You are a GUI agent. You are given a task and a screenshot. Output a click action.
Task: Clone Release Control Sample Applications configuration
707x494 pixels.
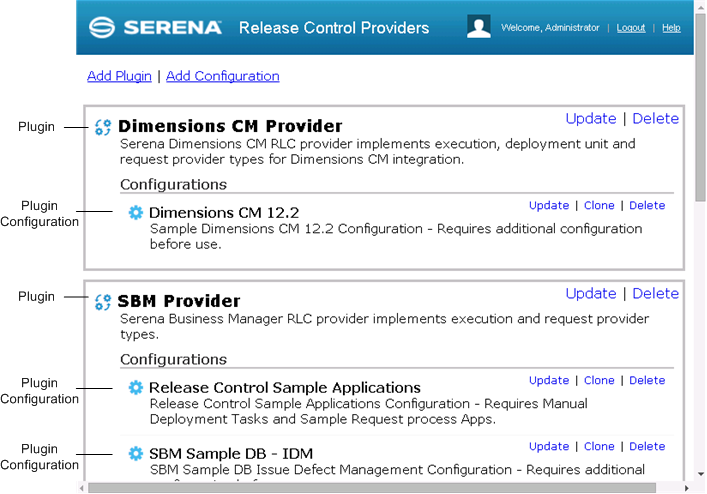point(599,380)
